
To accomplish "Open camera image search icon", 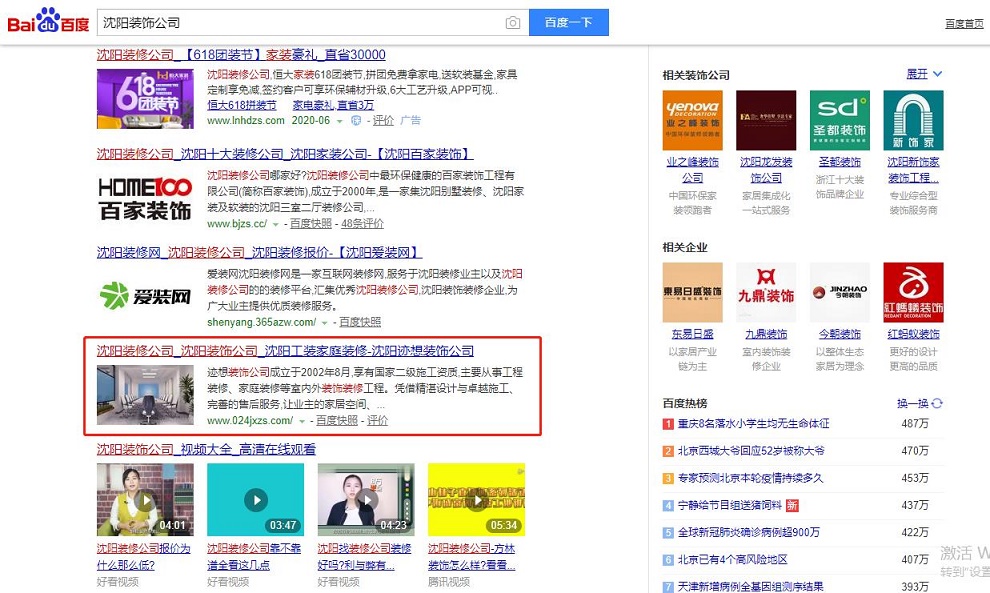I will (513, 23).
